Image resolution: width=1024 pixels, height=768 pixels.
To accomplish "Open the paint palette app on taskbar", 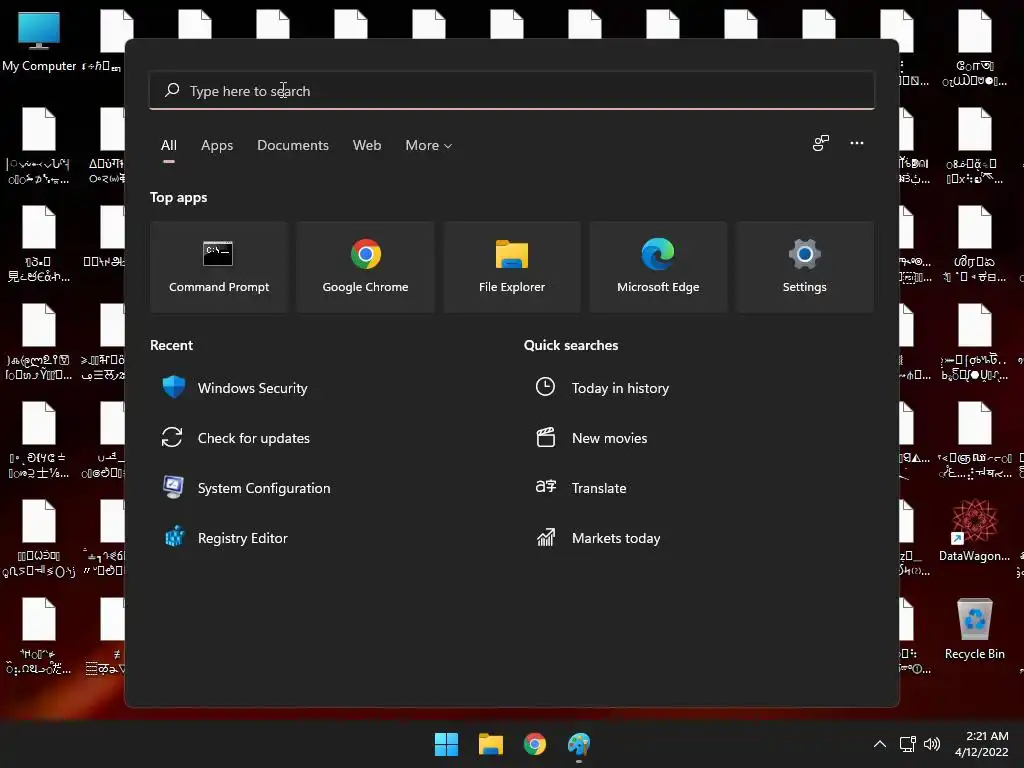I will [x=579, y=744].
